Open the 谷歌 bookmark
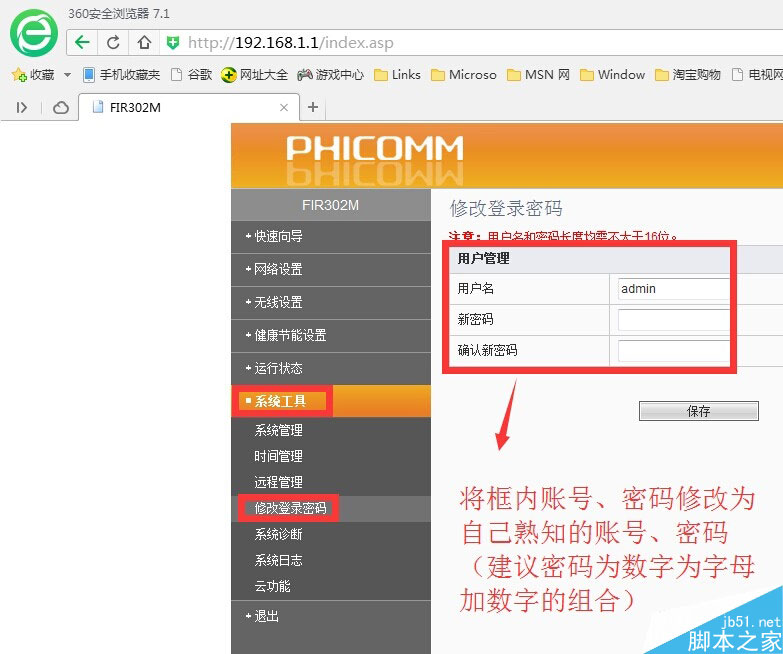783x654 pixels. pos(192,75)
